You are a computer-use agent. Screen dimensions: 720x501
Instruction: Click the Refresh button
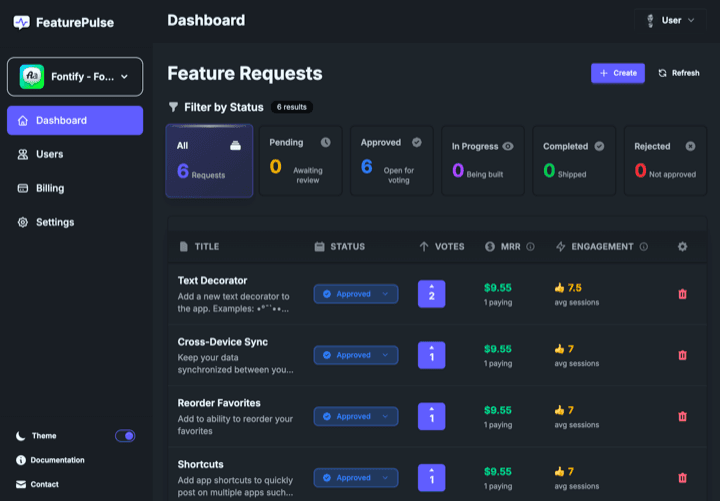point(679,73)
